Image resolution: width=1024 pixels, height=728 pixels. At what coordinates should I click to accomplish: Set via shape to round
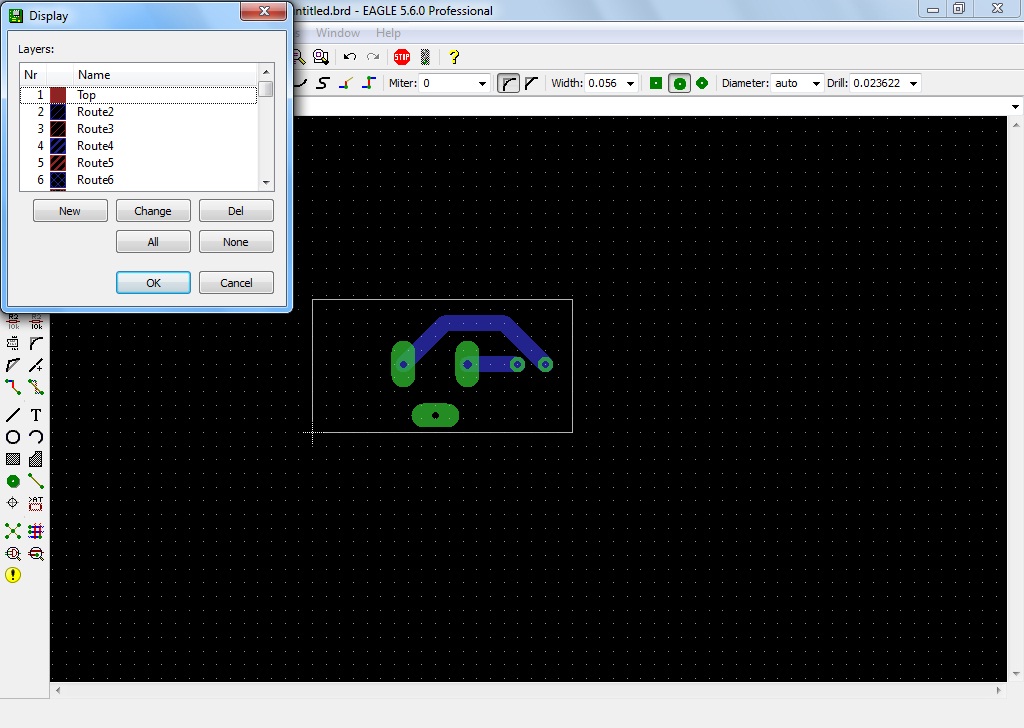point(679,84)
